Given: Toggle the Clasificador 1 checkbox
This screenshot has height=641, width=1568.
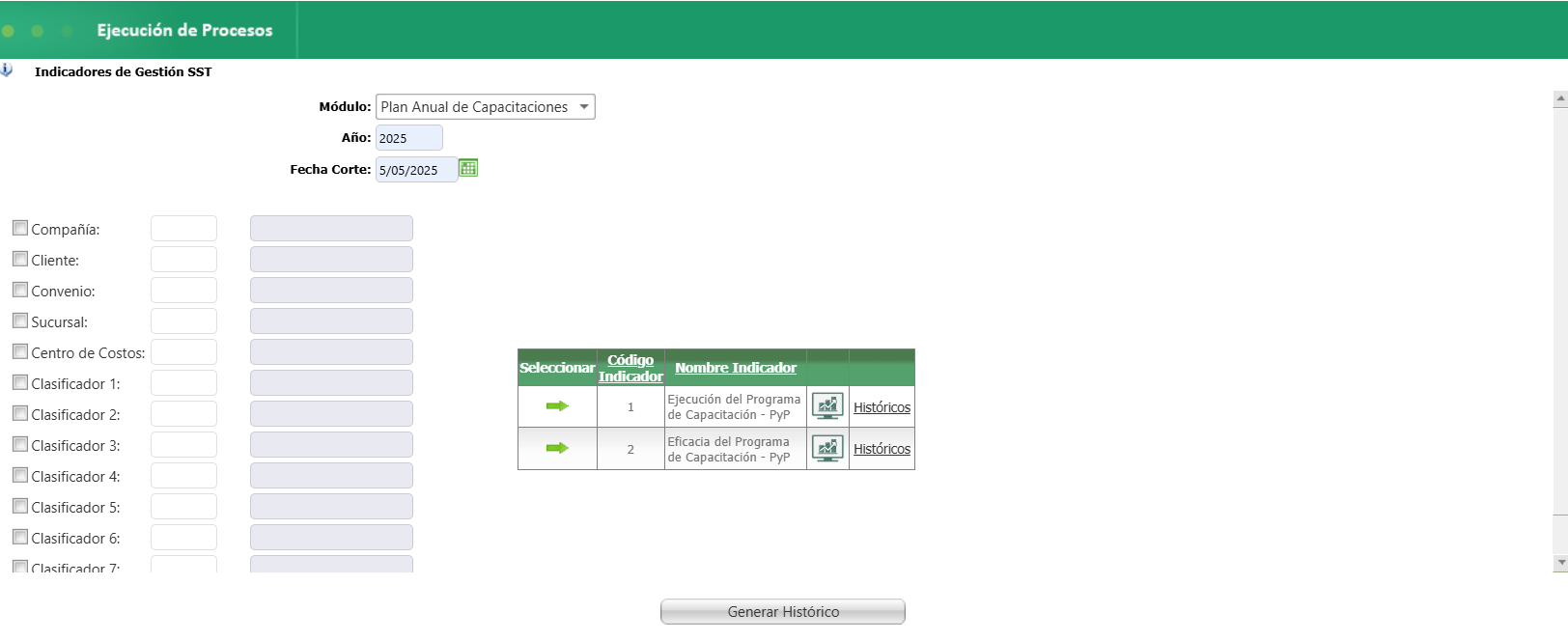Looking at the screenshot, I should tap(20, 382).
